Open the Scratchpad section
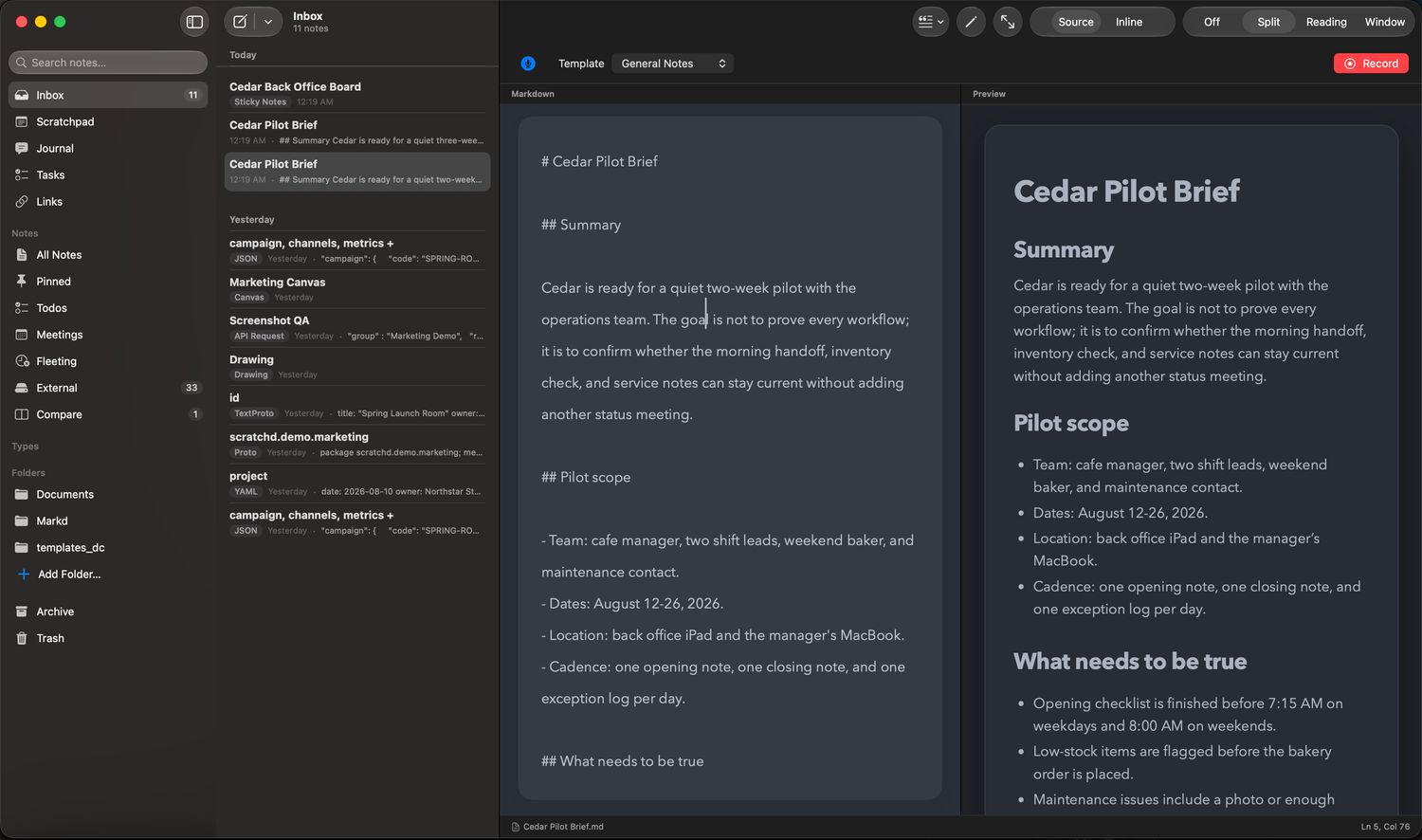The image size is (1422, 840). coord(108,121)
